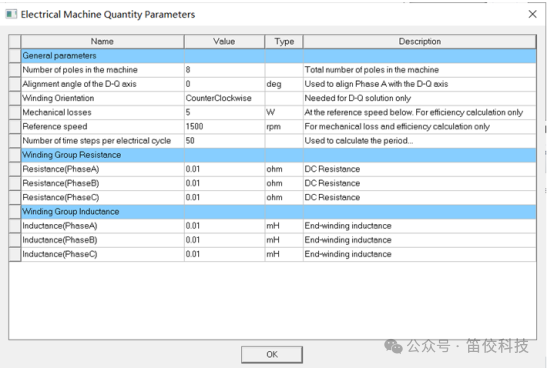Image resolution: width=547 pixels, height=368 pixels.
Task: Click 'Total number of poles in the machine' description
Action: 372,70
